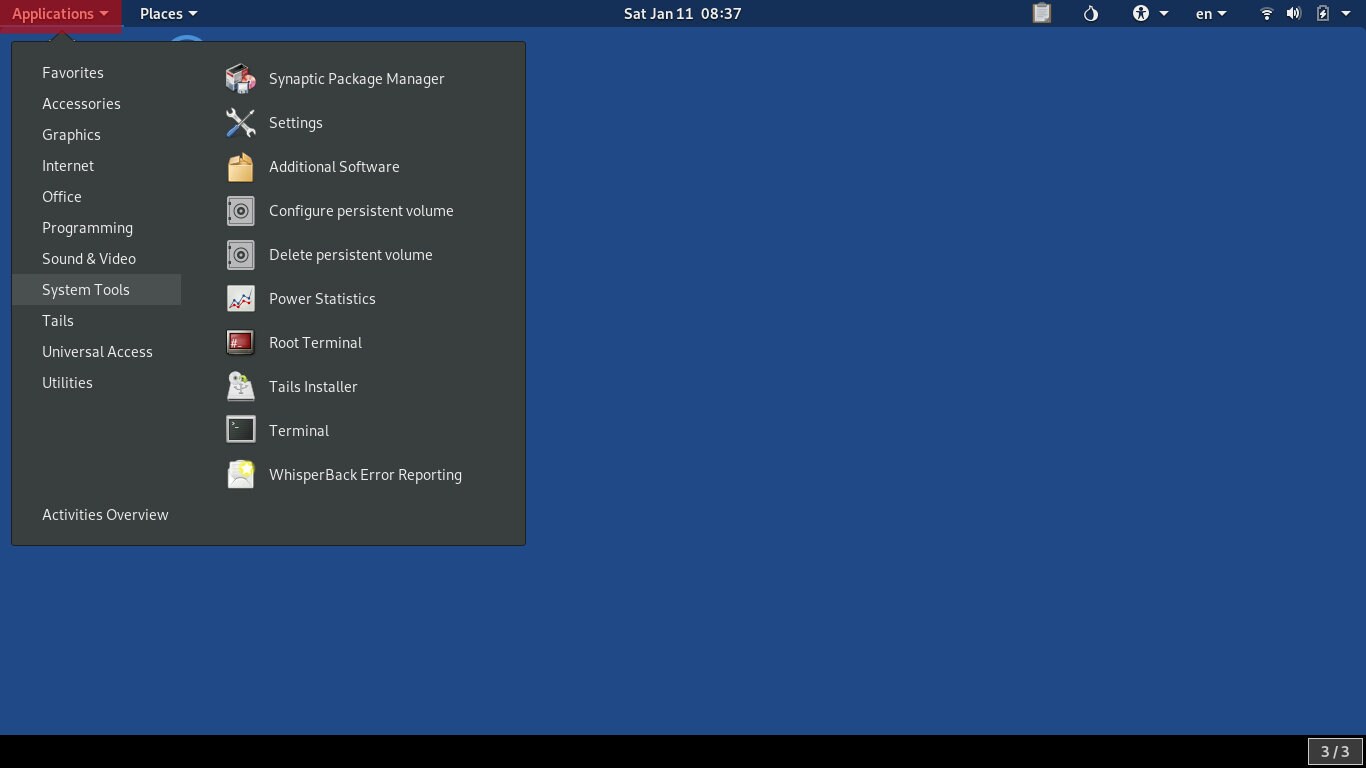Launch the Root Terminal
The width and height of the screenshot is (1366, 768).
click(315, 342)
